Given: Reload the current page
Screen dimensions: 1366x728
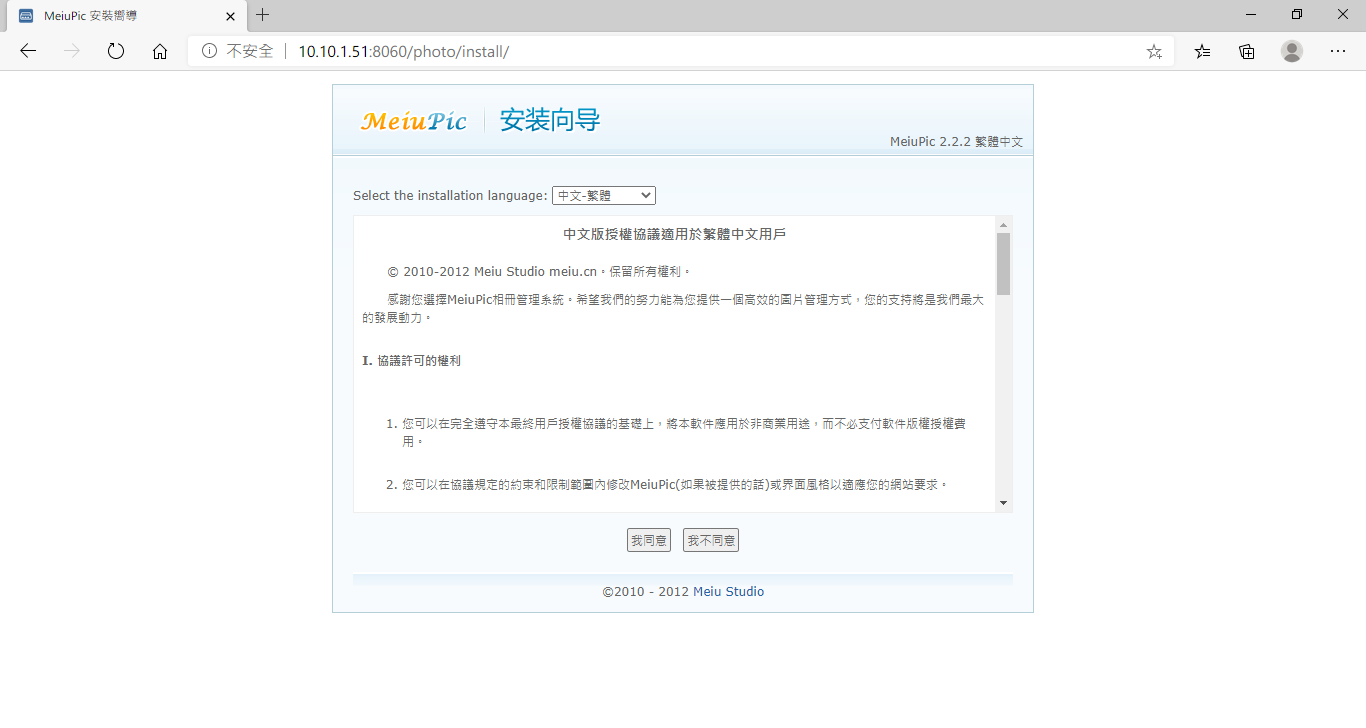Looking at the screenshot, I should [116, 51].
